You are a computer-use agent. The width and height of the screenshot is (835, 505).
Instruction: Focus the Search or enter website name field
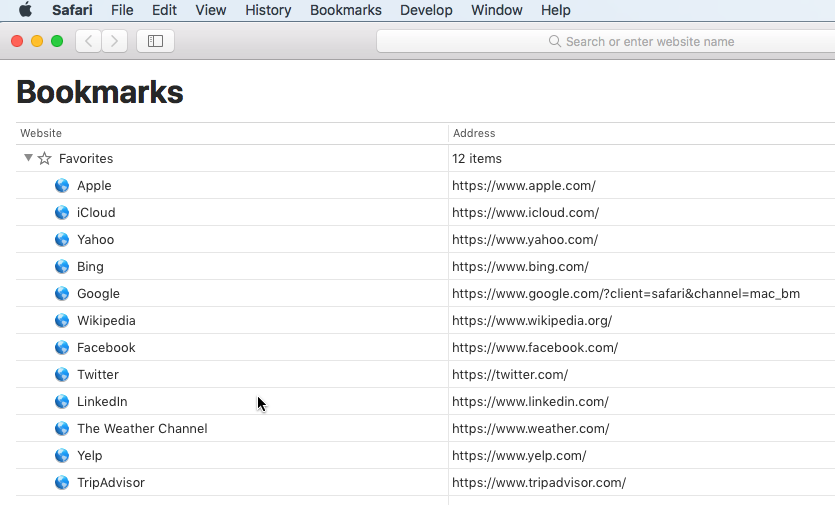click(605, 41)
